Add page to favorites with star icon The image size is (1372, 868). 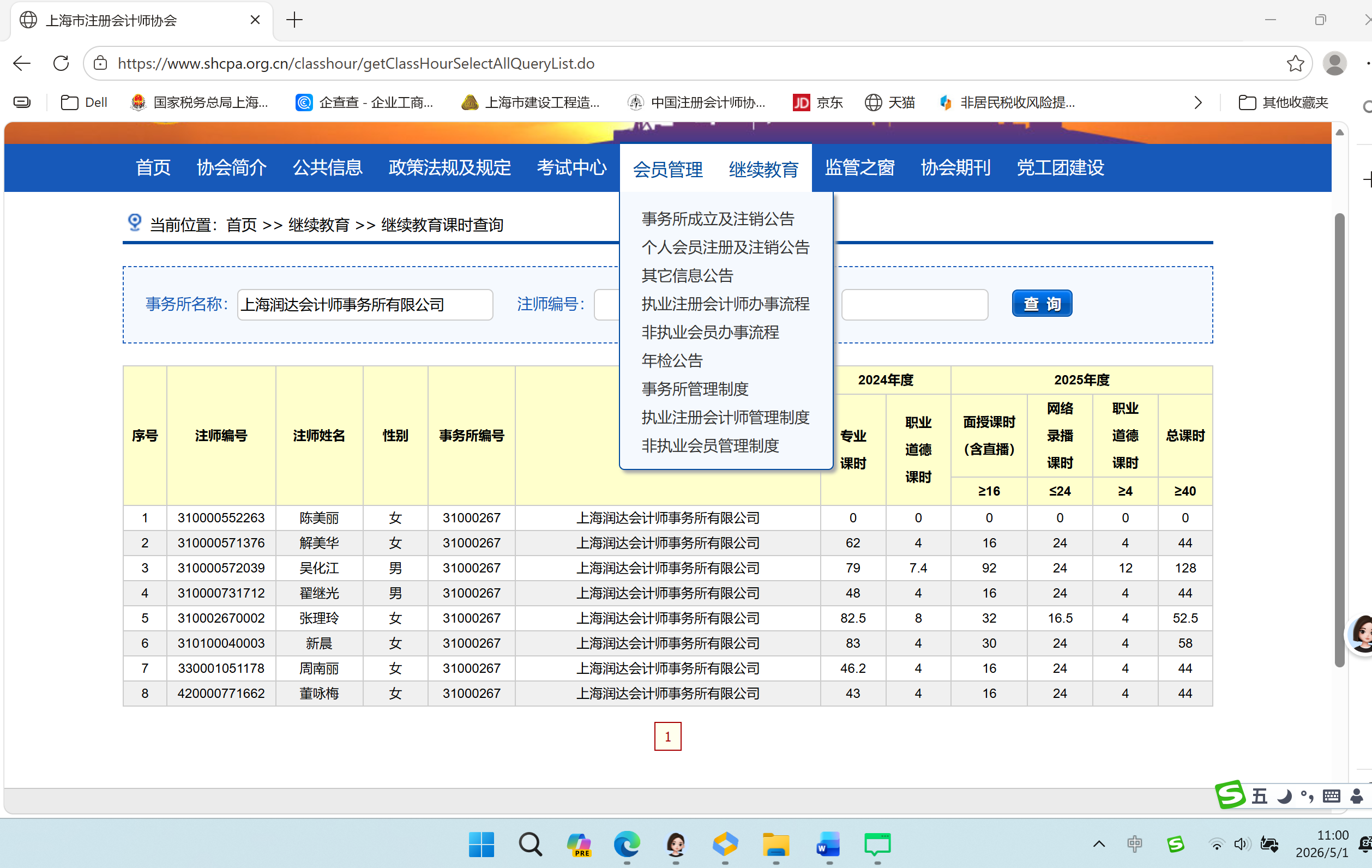pyautogui.click(x=1295, y=63)
